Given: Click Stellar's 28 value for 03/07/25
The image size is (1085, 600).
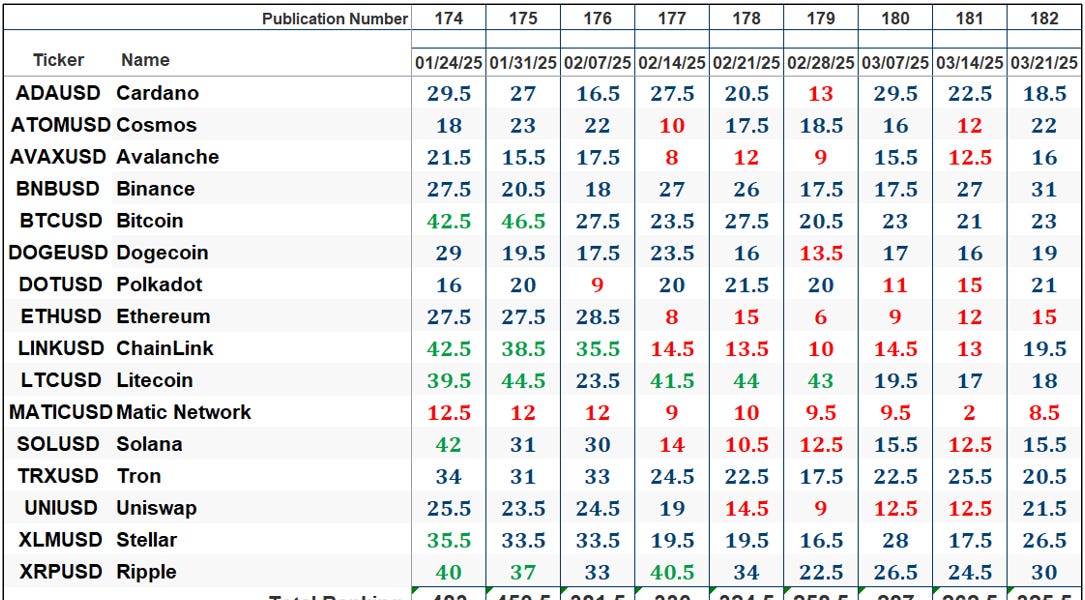Looking at the screenshot, I should tap(895, 540).
